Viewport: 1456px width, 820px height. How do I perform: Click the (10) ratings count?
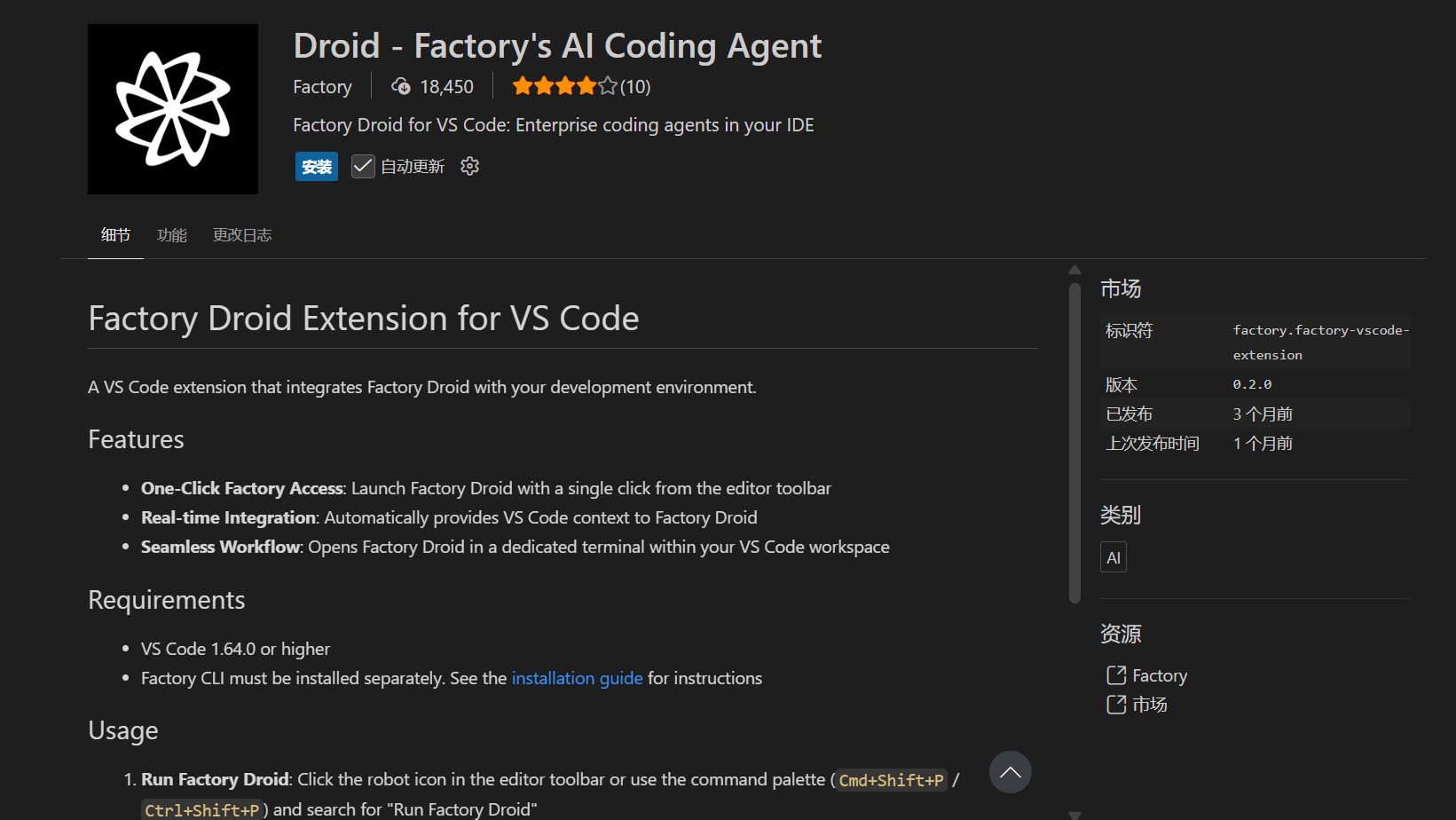click(635, 87)
